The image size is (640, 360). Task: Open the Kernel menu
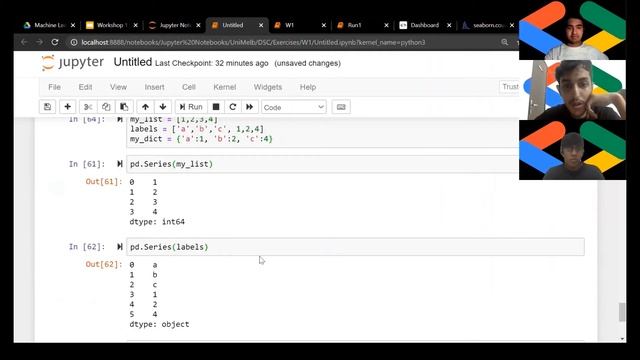(224, 87)
